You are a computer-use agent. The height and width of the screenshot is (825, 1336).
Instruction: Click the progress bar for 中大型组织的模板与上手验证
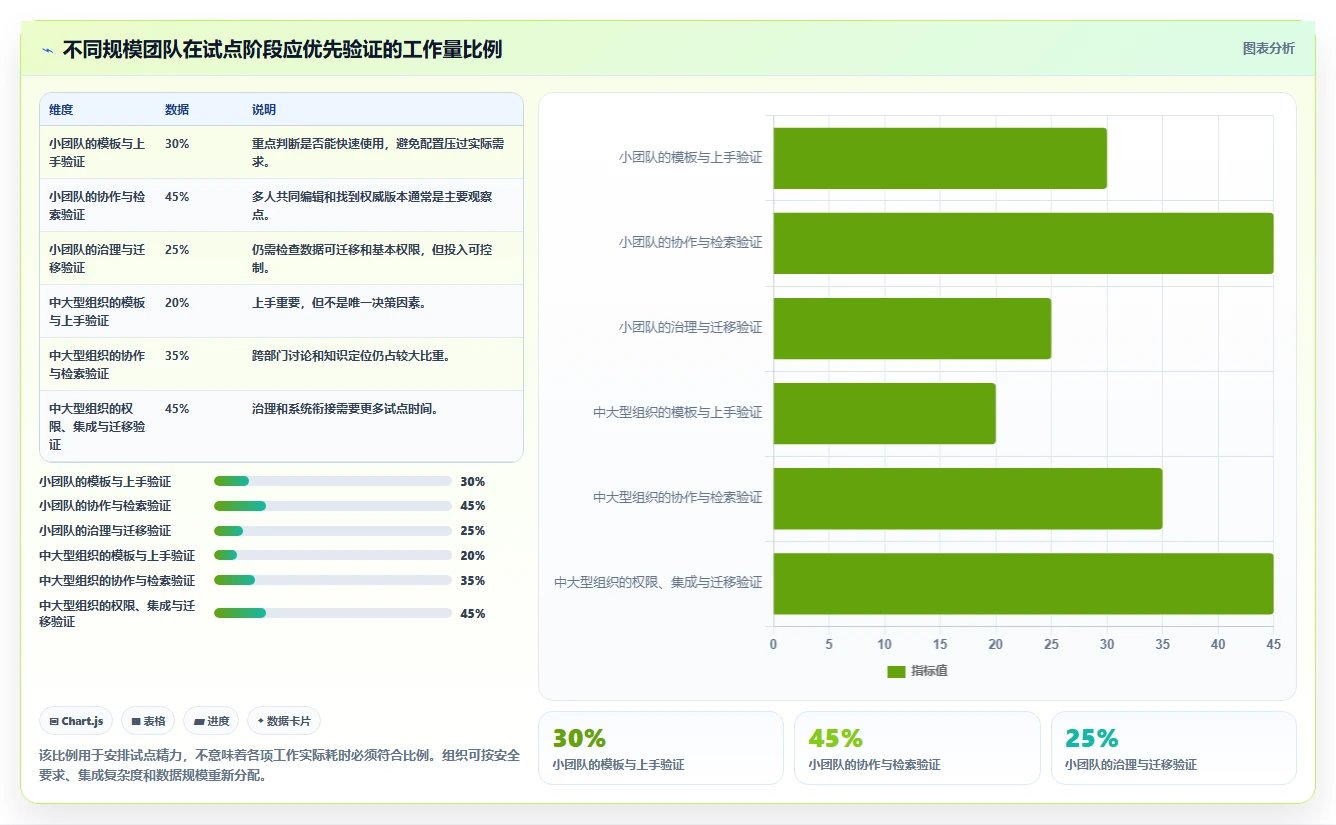pos(333,556)
